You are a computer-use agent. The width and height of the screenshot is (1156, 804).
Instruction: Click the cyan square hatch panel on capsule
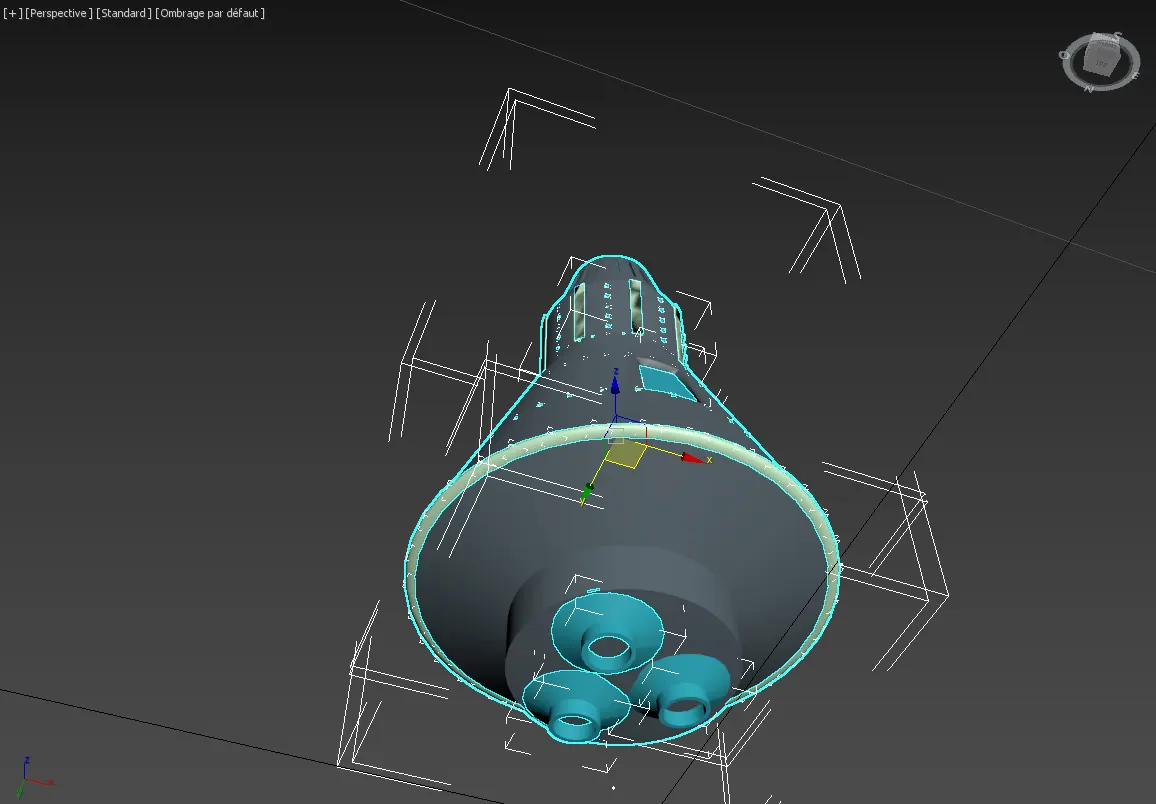coord(661,378)
